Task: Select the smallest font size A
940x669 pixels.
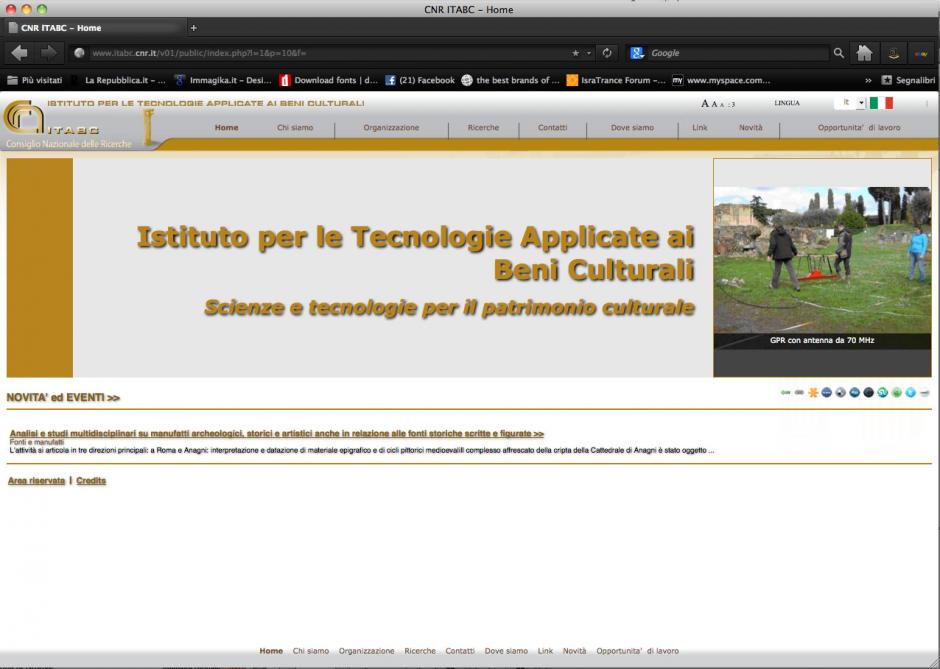Action: pos(722,105)
